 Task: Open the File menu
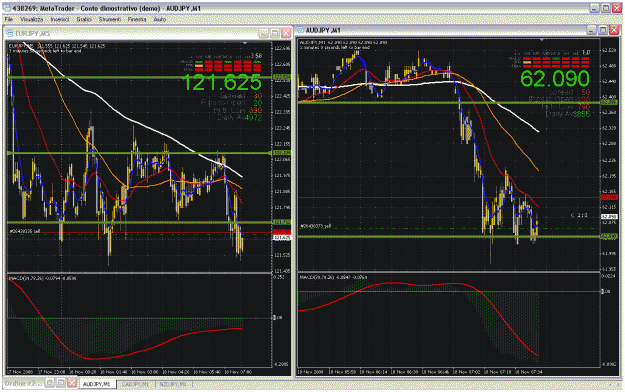pyautogui.click(x=9, y=19)
